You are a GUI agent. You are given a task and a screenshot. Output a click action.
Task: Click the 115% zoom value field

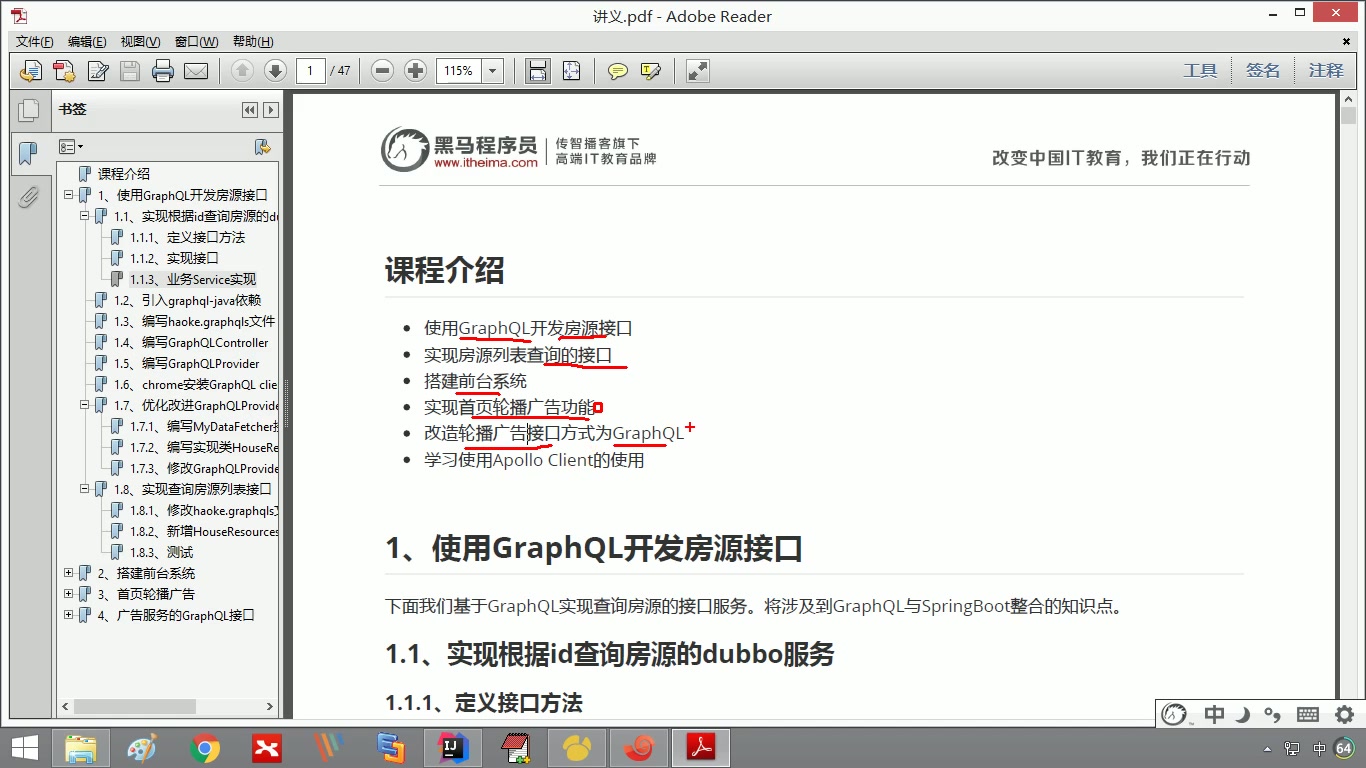459,71
